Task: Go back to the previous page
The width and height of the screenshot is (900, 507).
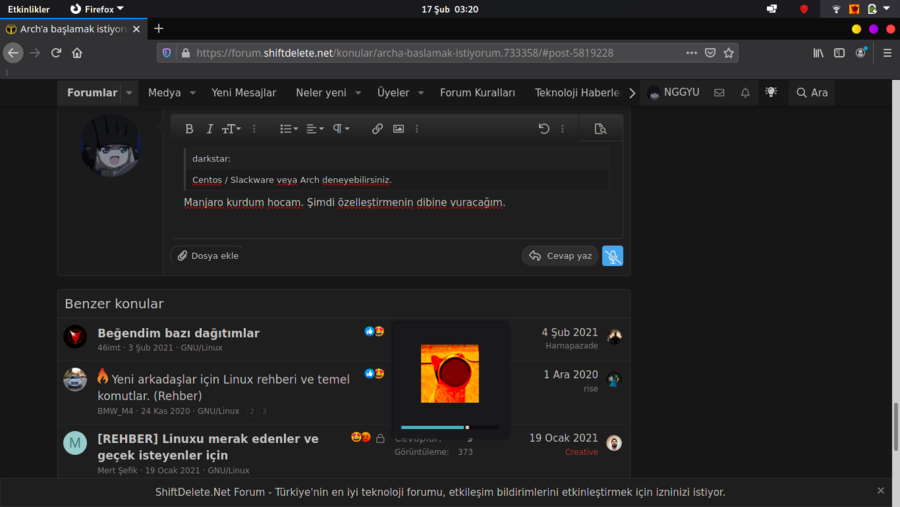Action: coord(13,53)
